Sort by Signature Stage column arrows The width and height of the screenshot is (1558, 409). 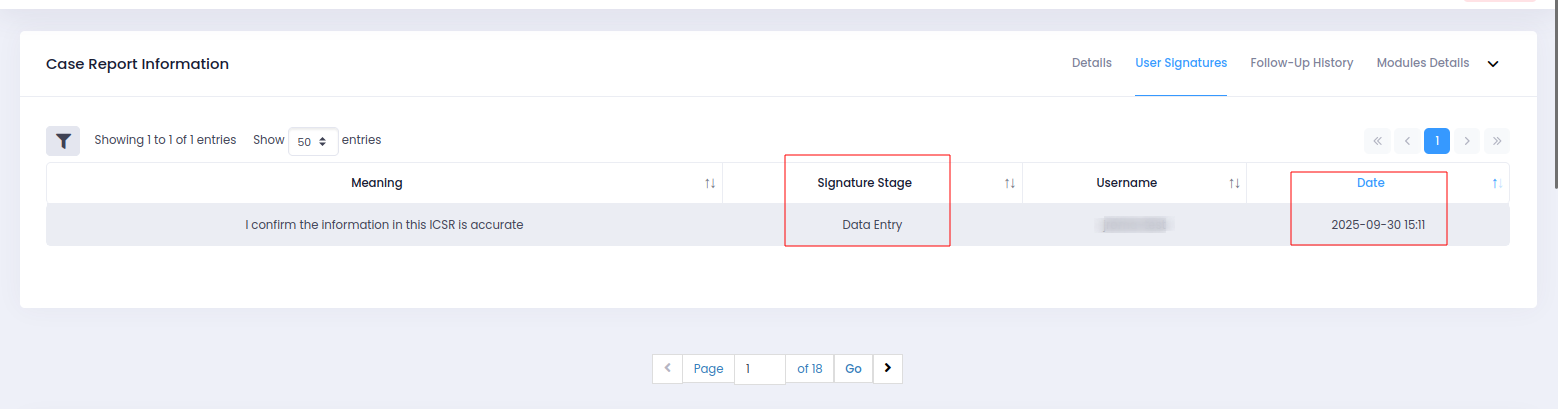click(x=1010, y=183)
